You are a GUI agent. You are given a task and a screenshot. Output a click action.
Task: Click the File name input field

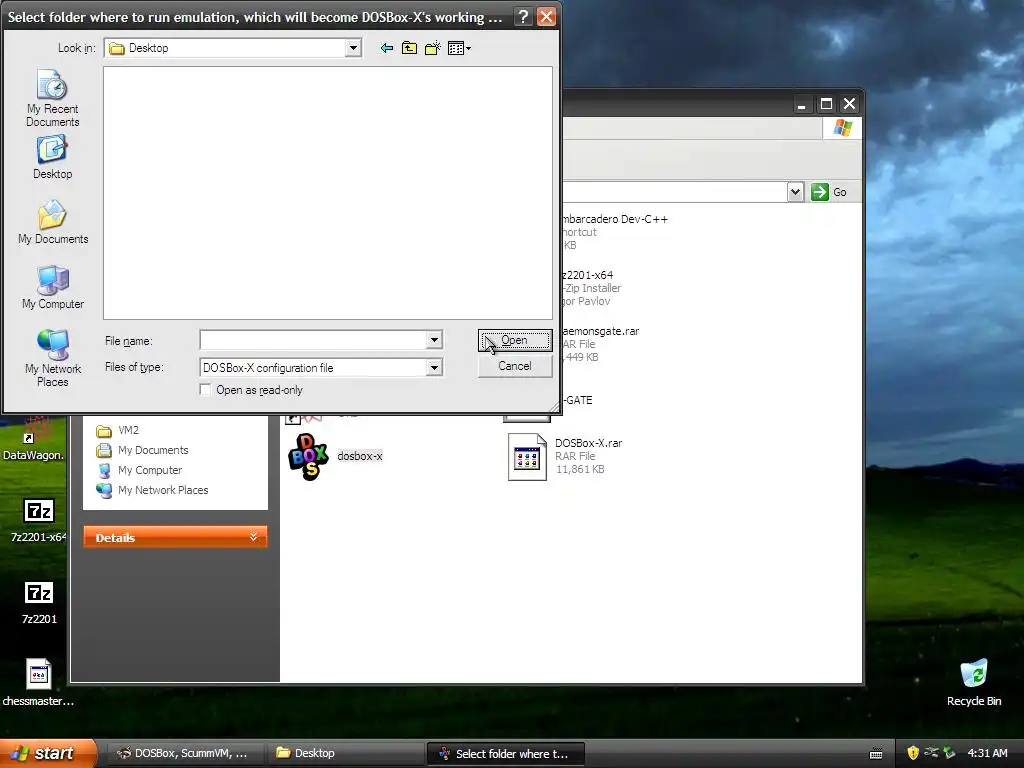click(x=313, y=340)
